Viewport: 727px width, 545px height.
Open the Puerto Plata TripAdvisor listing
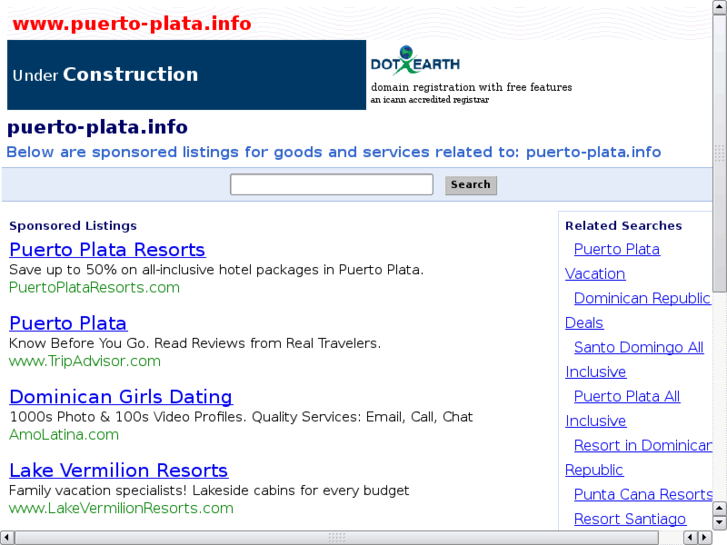coord(68,323)
